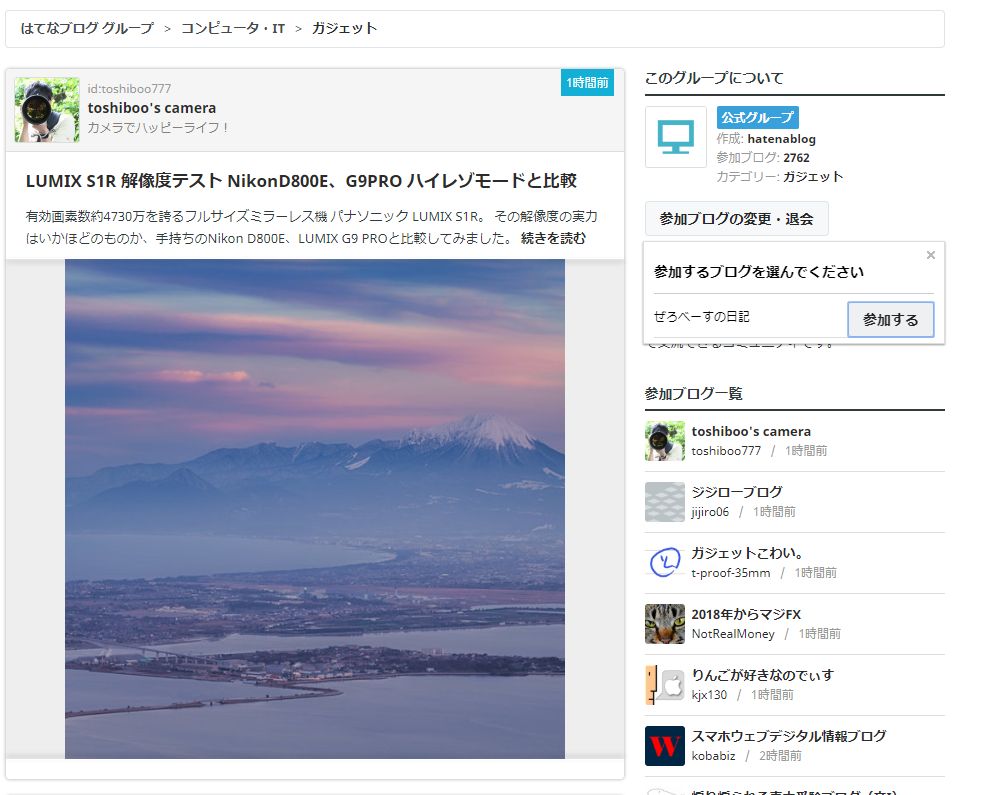Screen dimensions: 987x795
Task: Close the blog selection popup
Action: click(930, 255)
